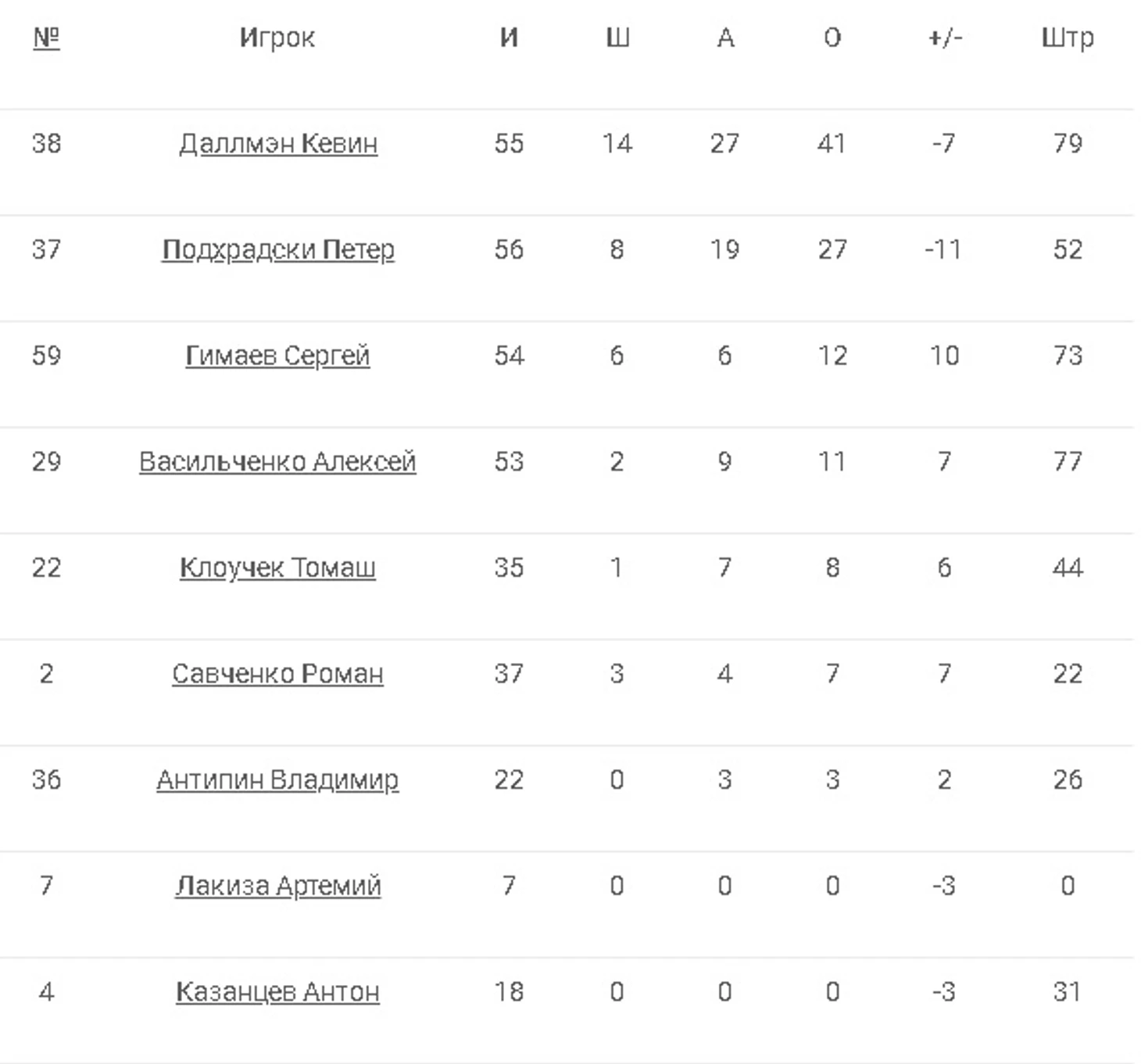
Task: Sort by games И column header
Action: 509,38
